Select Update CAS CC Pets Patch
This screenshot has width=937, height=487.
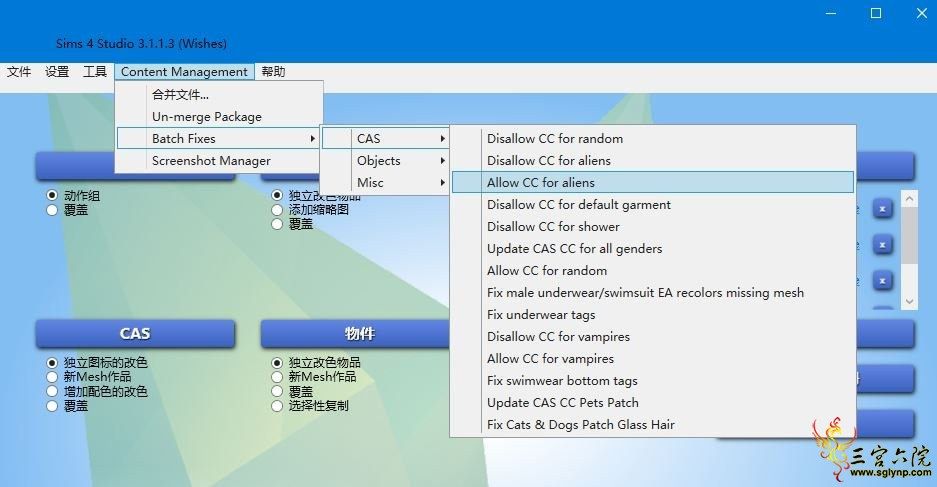(653, 403)
